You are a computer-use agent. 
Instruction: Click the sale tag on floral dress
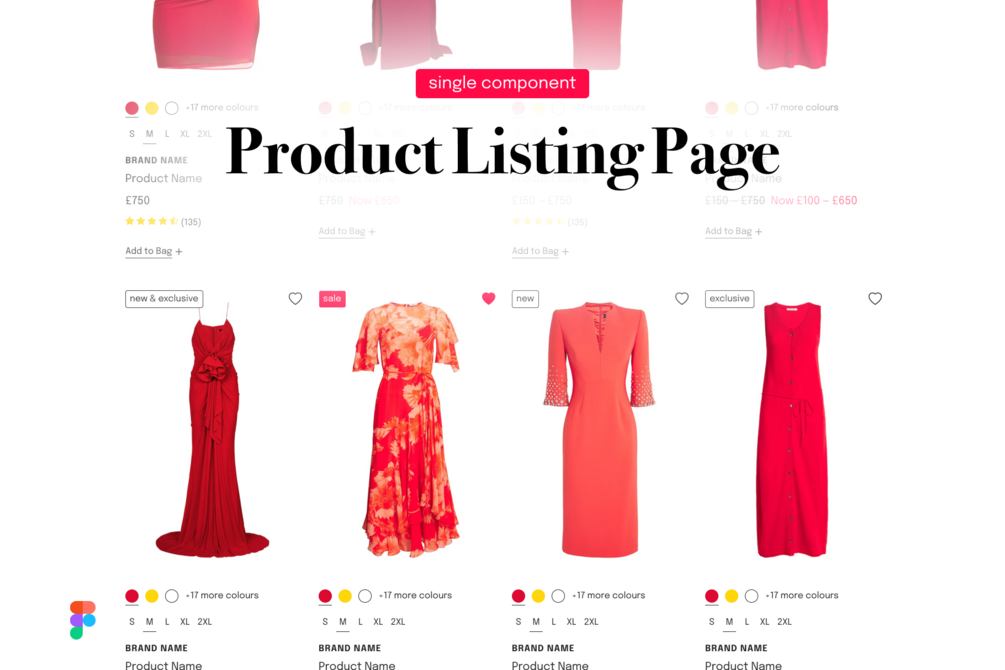click(x=332, y=299)
